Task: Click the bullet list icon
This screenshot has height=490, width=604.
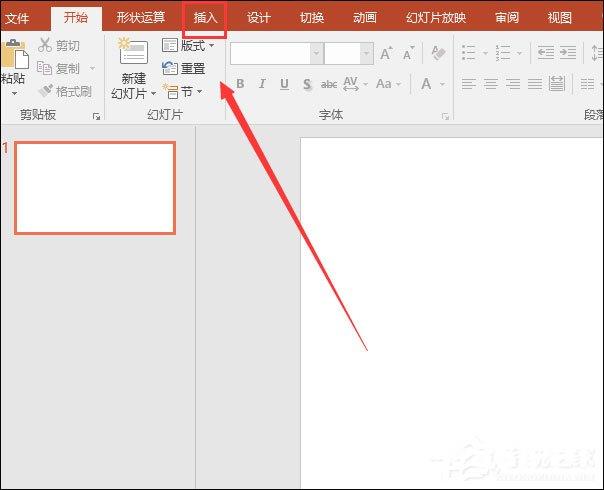Action: (x=469, y=53)
